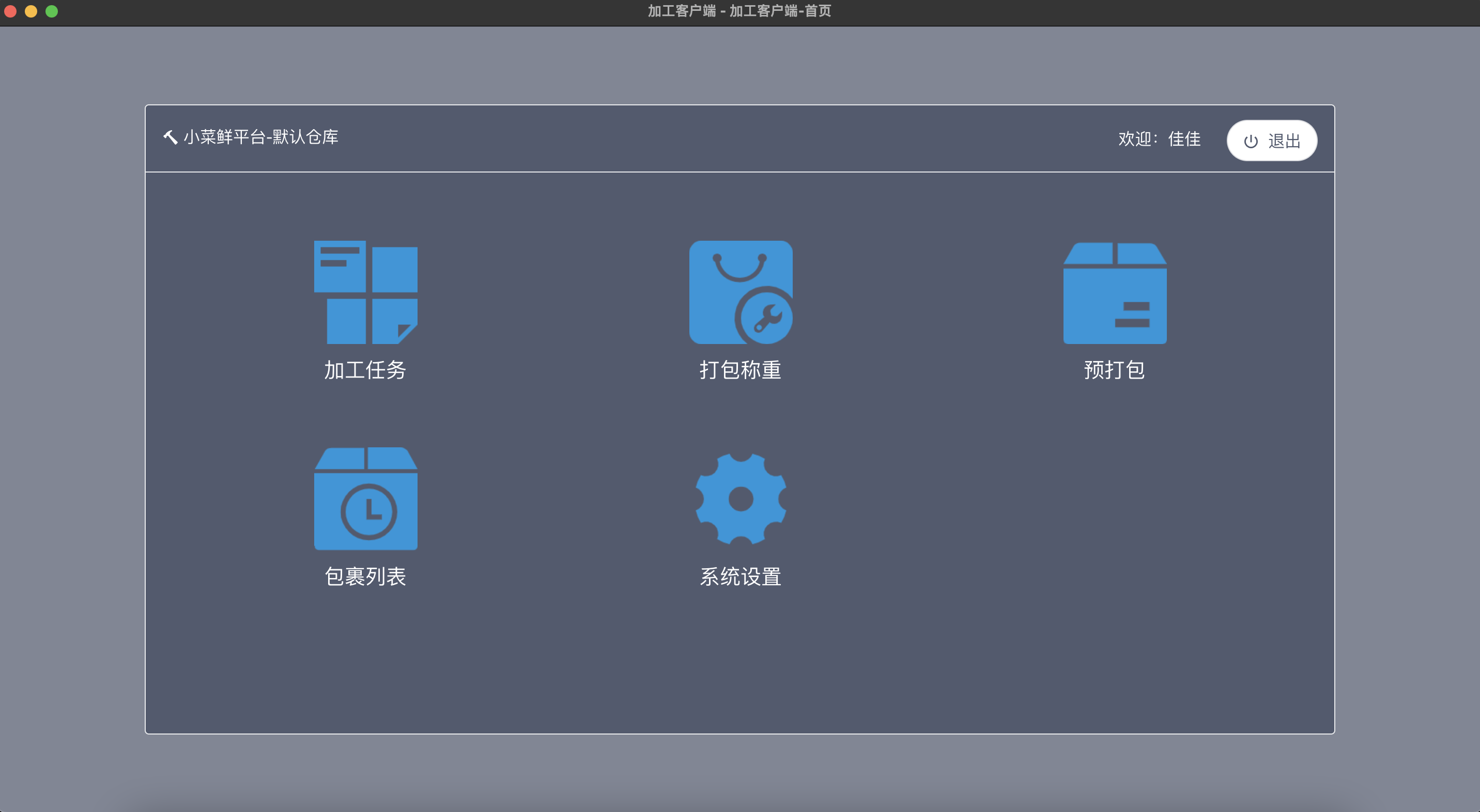1480x812 pixels.
Task: Click the 加工任务 text label
Action: pyautogui.click(x=365, y=370)
